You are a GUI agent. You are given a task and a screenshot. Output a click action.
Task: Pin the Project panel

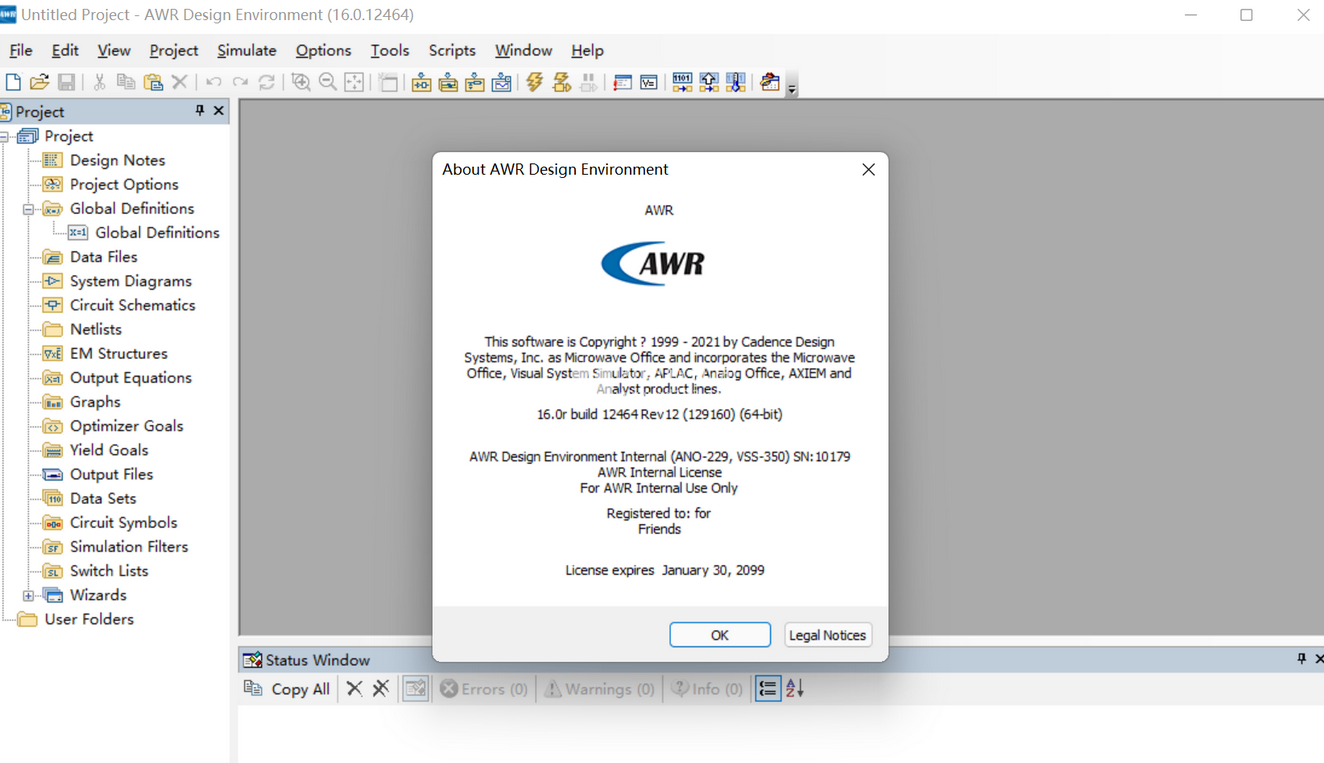(200, 111)
